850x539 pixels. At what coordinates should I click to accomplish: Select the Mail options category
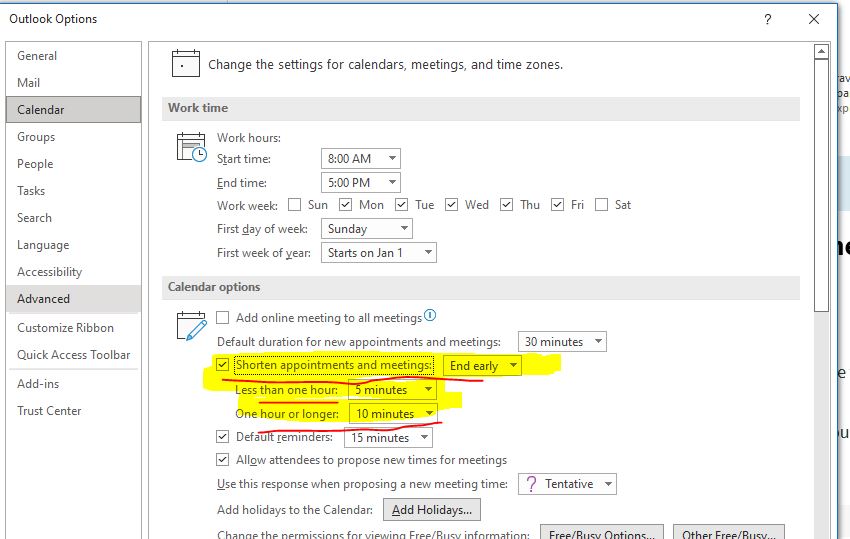click(x=73, y=82)
